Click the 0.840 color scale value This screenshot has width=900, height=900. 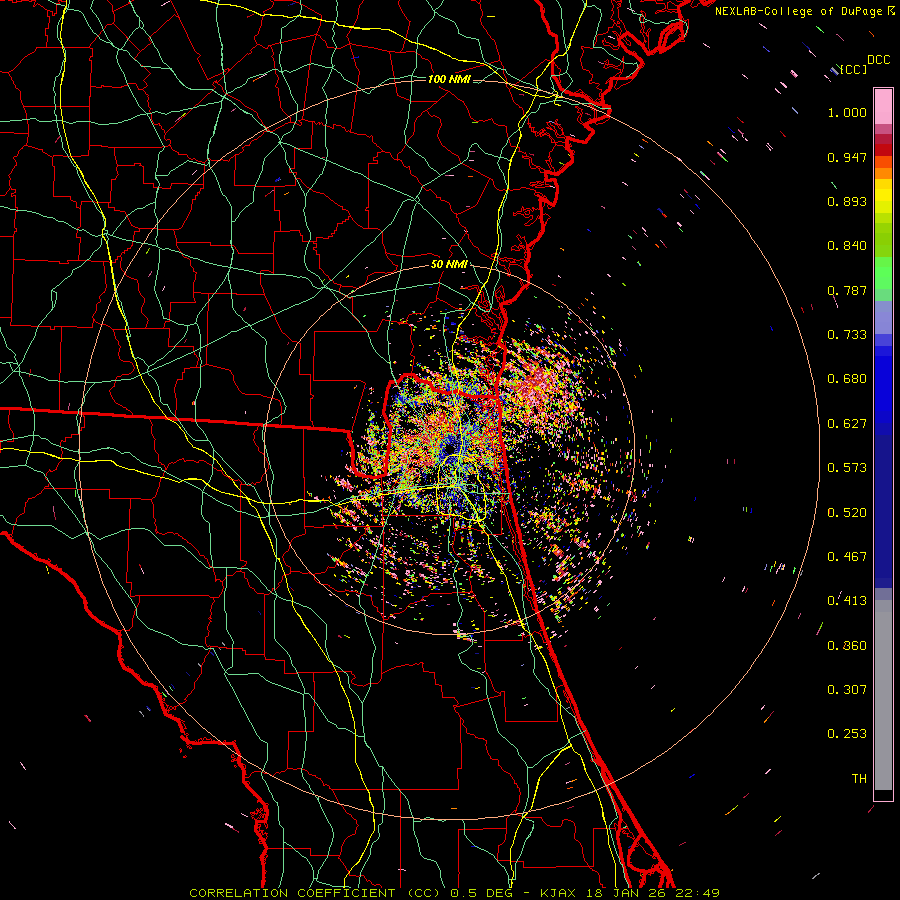(x=847, y=246)
